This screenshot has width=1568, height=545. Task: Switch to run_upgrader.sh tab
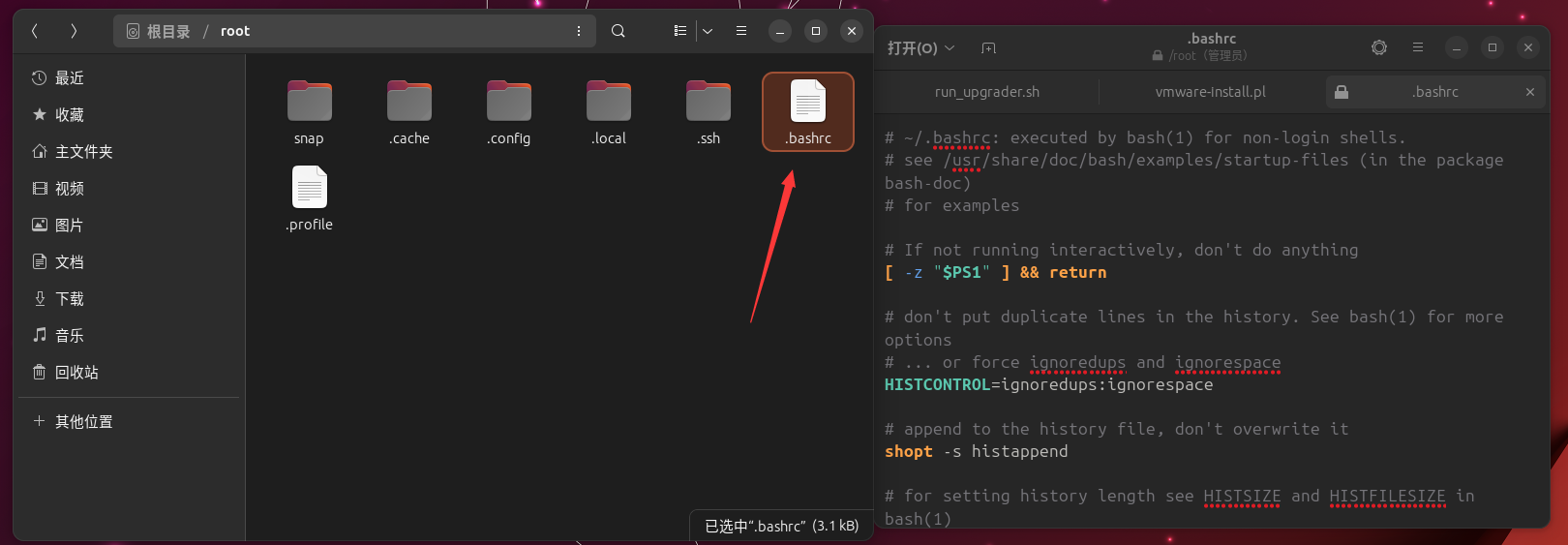tap(987, 92)
